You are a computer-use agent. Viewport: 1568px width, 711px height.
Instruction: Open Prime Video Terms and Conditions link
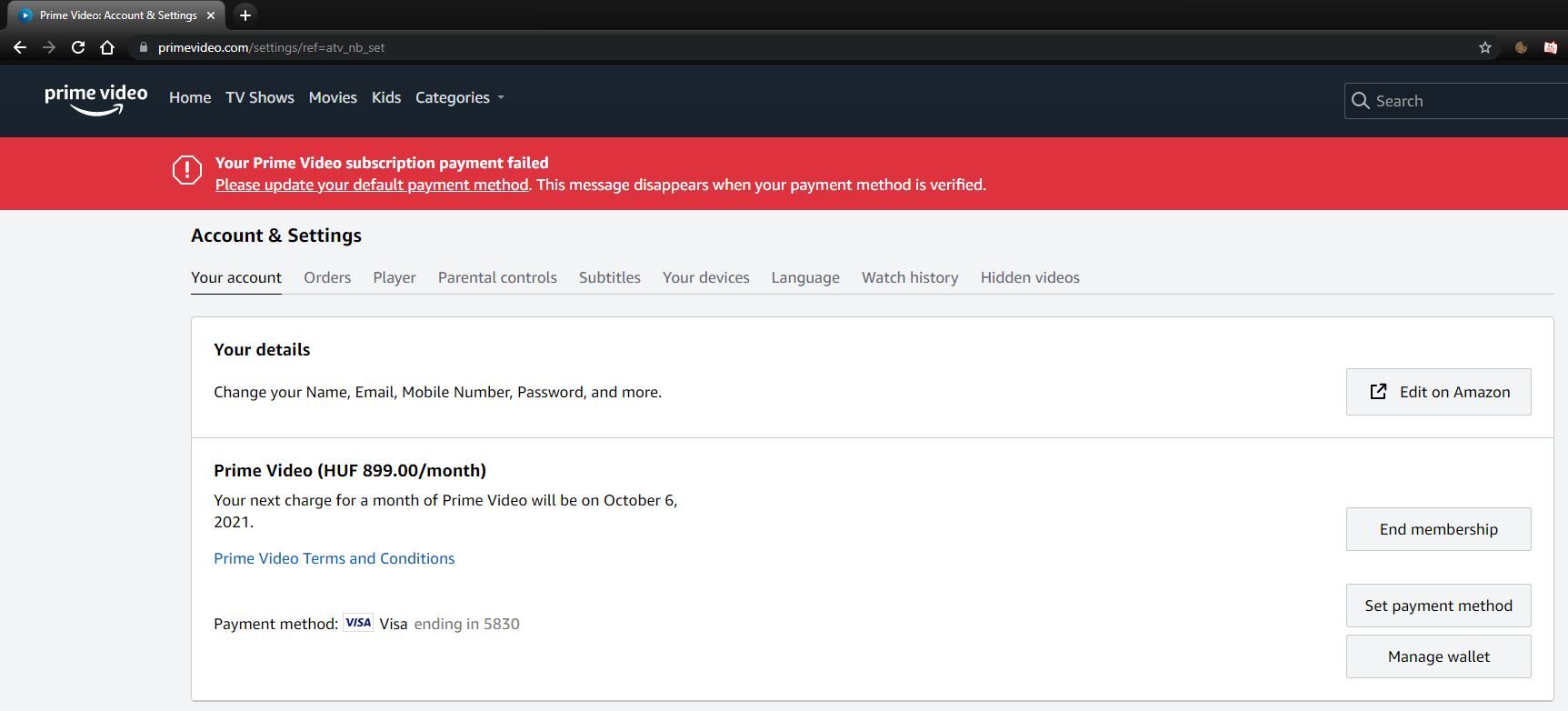[335, 558]
